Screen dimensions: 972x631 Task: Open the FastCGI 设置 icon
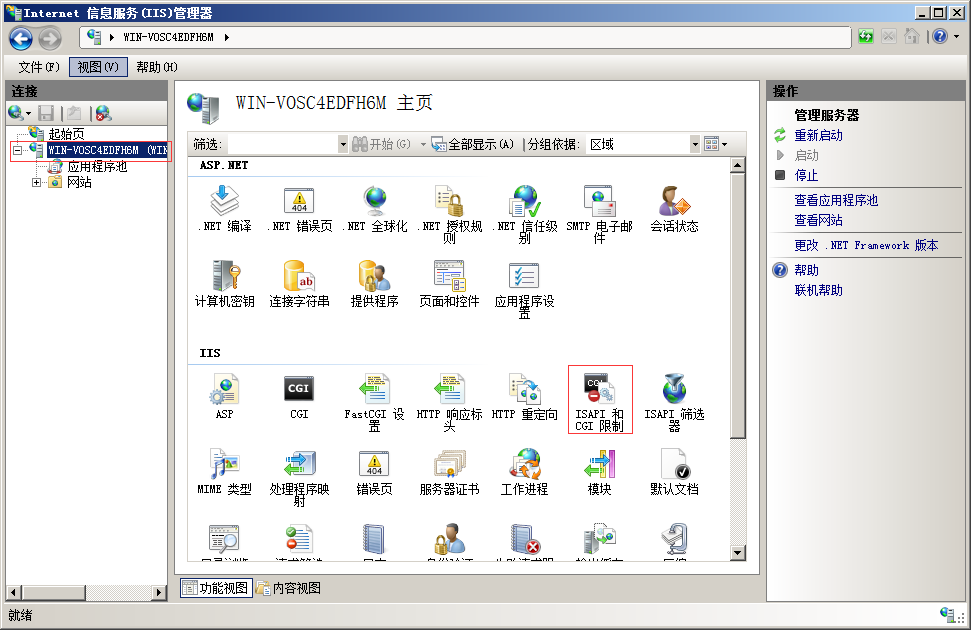[374, 391]
